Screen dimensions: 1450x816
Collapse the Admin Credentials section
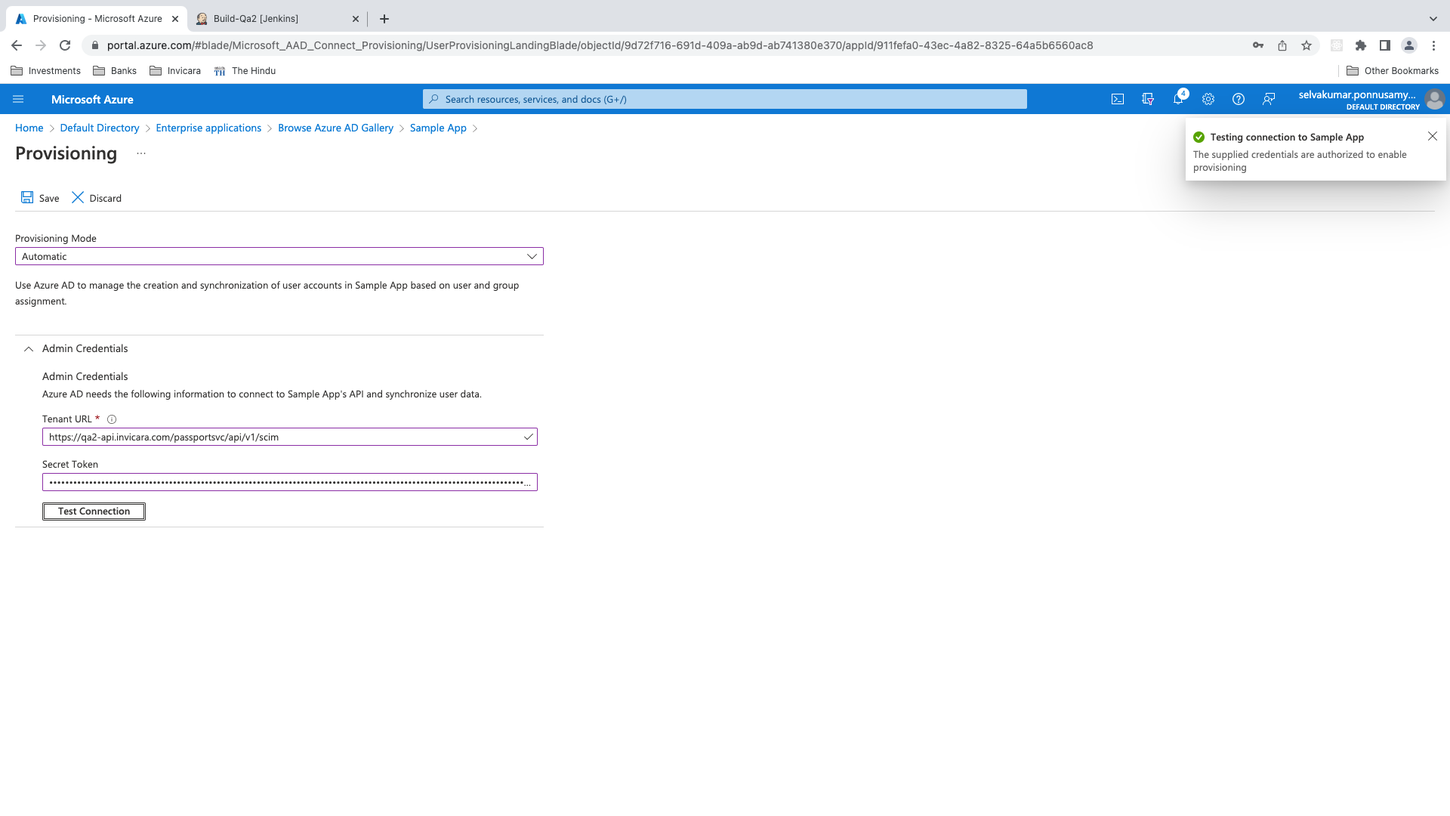coord(28,349)
